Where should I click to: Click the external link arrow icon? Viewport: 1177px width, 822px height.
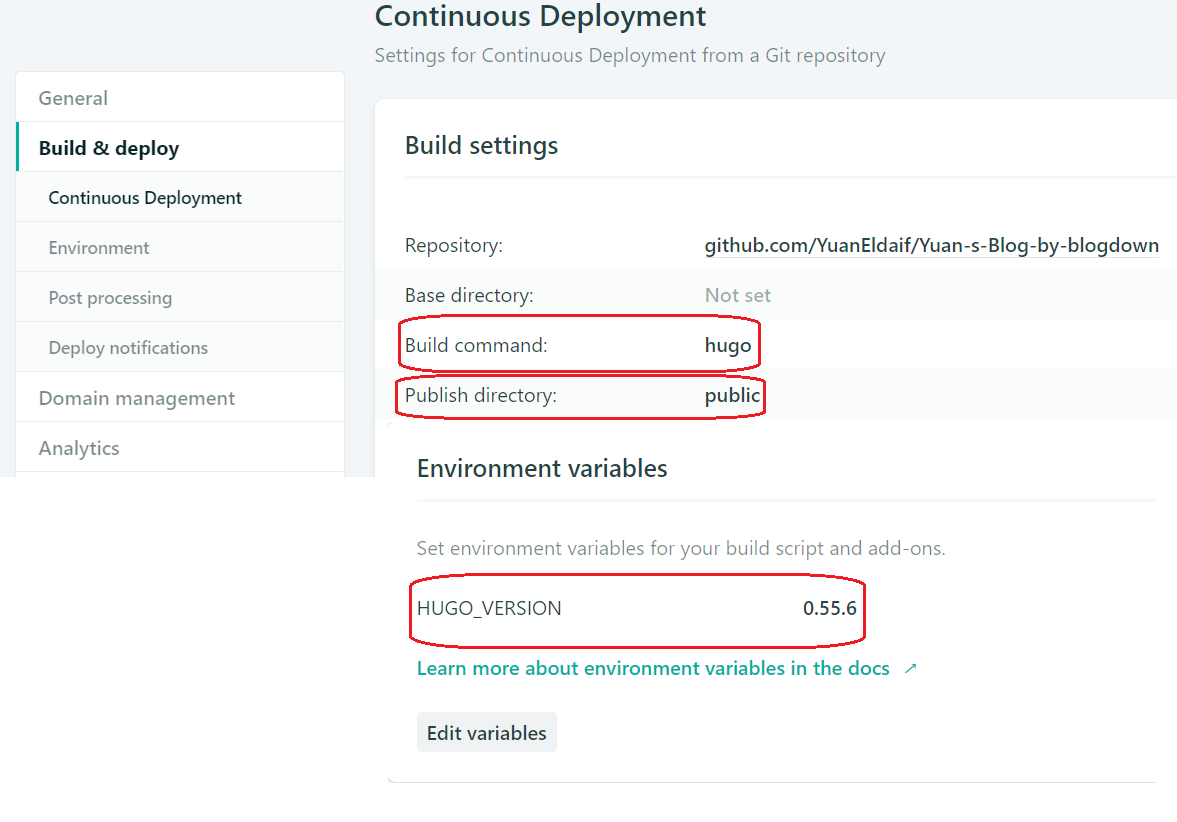pos(910,669)
